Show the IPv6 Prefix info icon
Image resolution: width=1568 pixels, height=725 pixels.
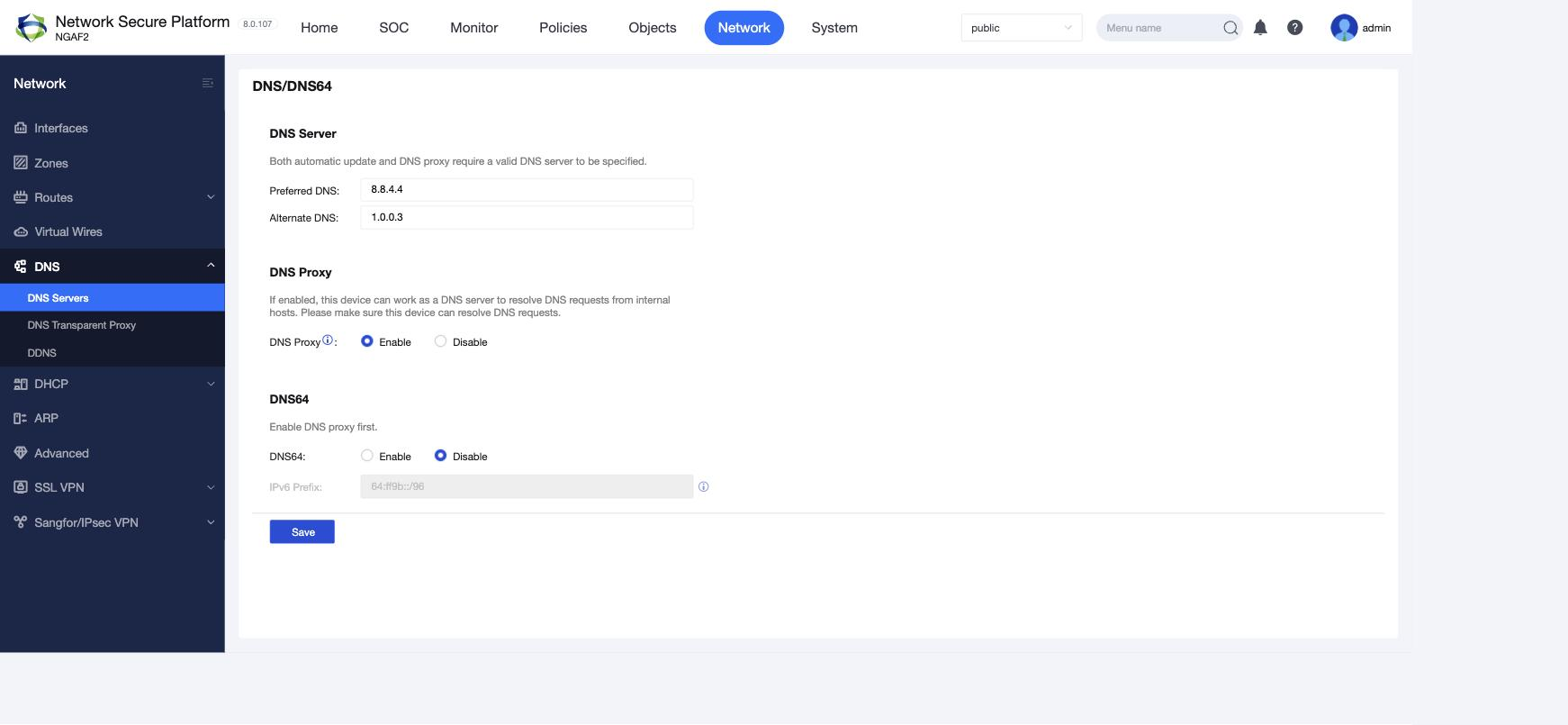pyautogui.click(x=704, y=486)
